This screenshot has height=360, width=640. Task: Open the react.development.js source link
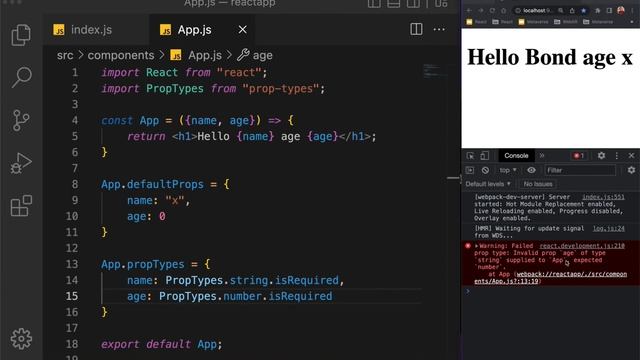tap(582, 246)
